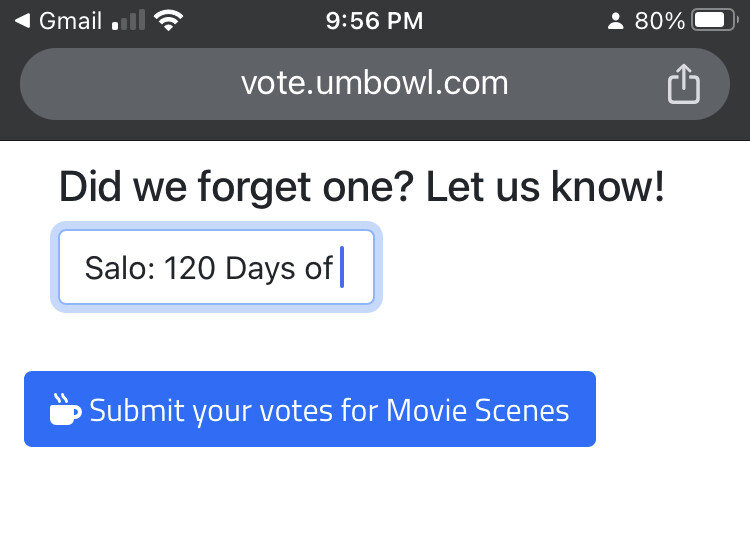Tap the 9:56 PM clock

coord(375,21)
